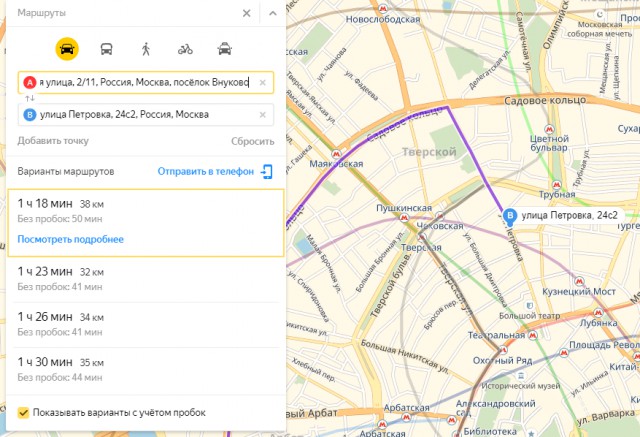The width and height of the screenshot is (640, 437).
Task: Collapse the routes panel with the chevron
Action: pyautogui.click(x=273, y=13)
